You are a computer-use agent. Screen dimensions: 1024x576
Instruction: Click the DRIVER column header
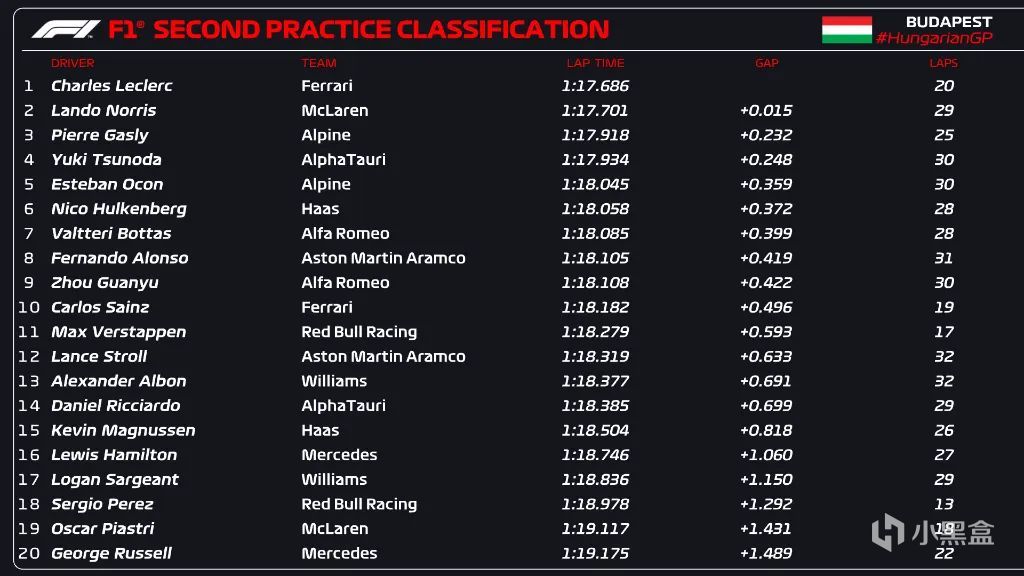pyautogui.click(x=72, y=63)
